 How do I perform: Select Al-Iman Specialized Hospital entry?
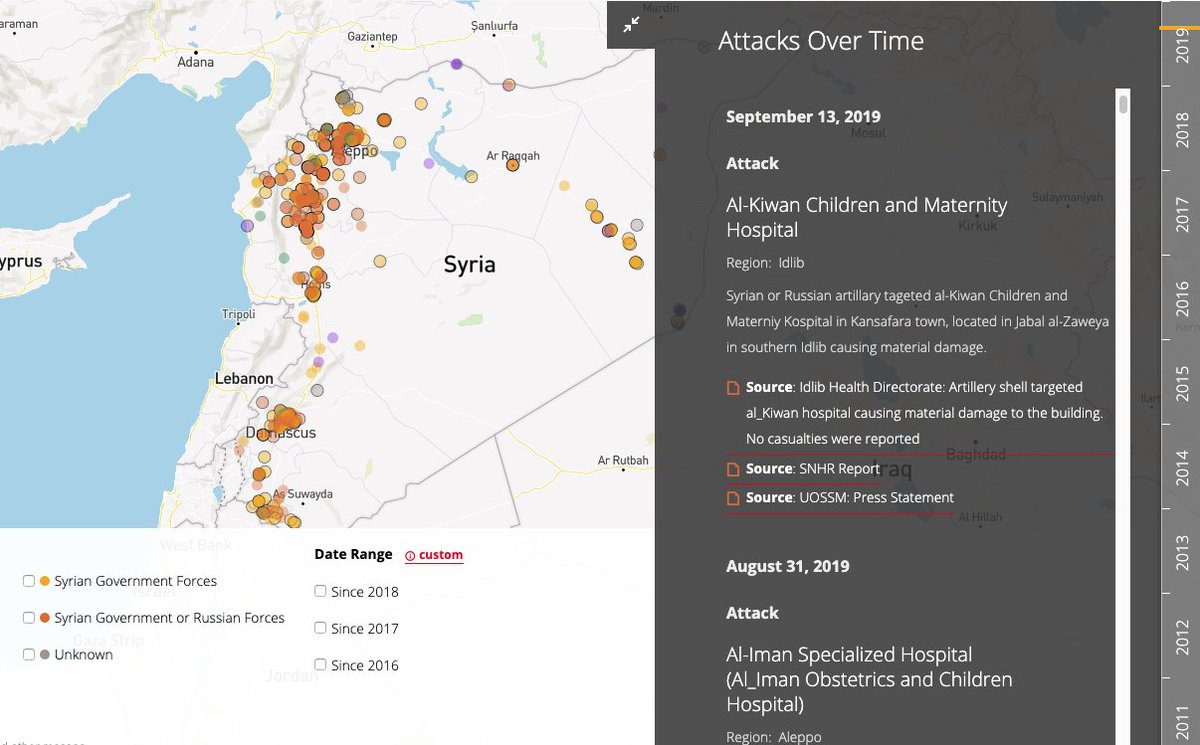pyautogui.click(x=869, y=679)
